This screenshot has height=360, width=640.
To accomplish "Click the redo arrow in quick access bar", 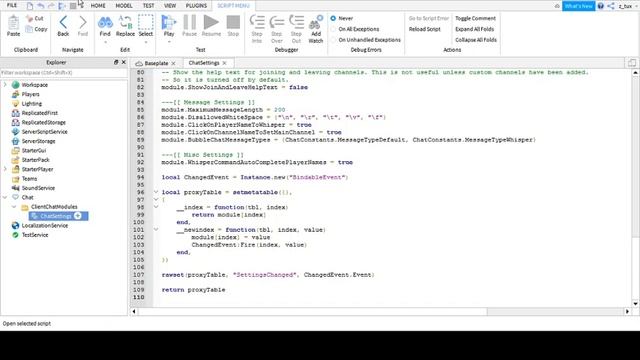I will [x=51, y=6].
